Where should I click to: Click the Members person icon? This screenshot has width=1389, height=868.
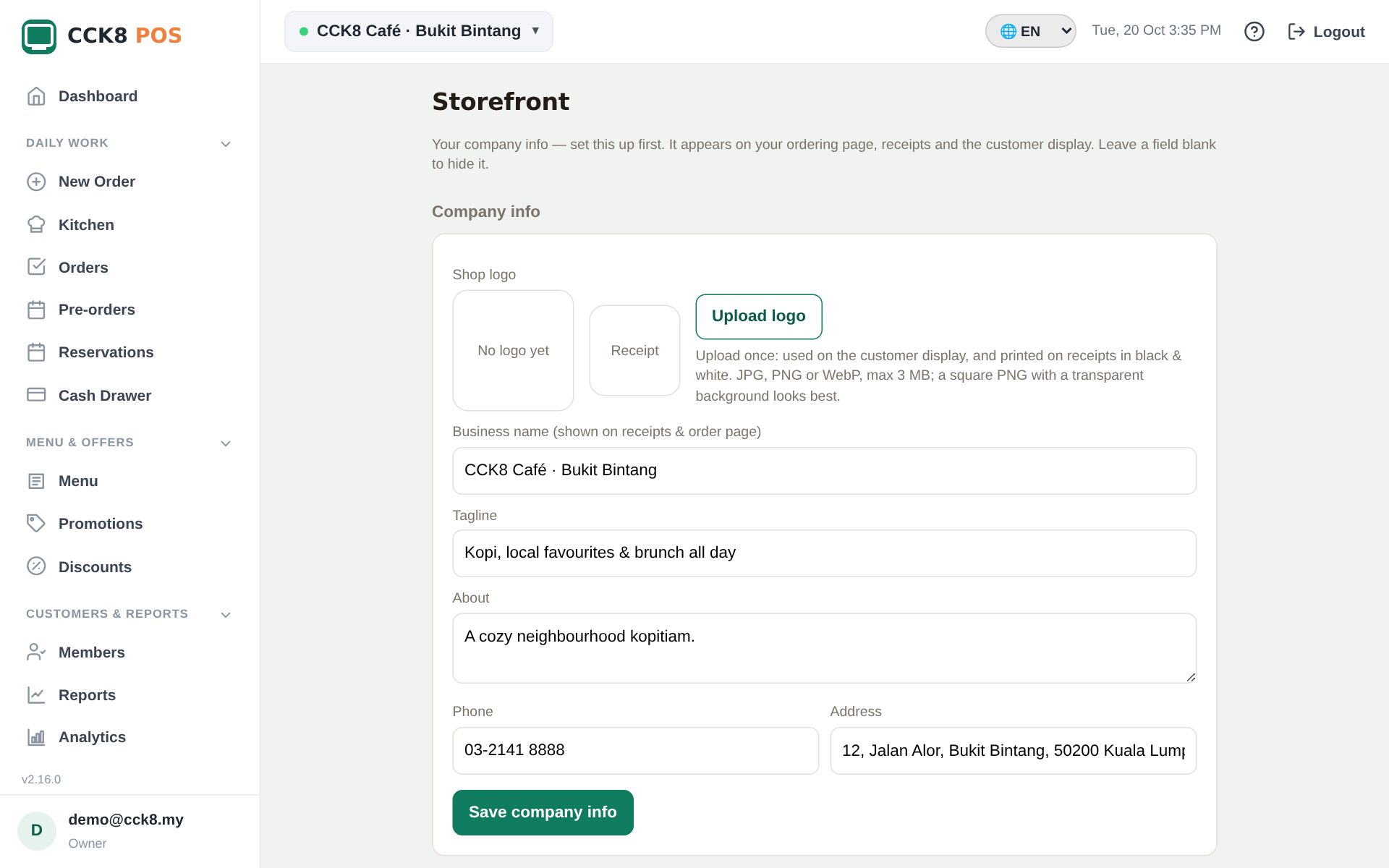click(x=36, y=652)
